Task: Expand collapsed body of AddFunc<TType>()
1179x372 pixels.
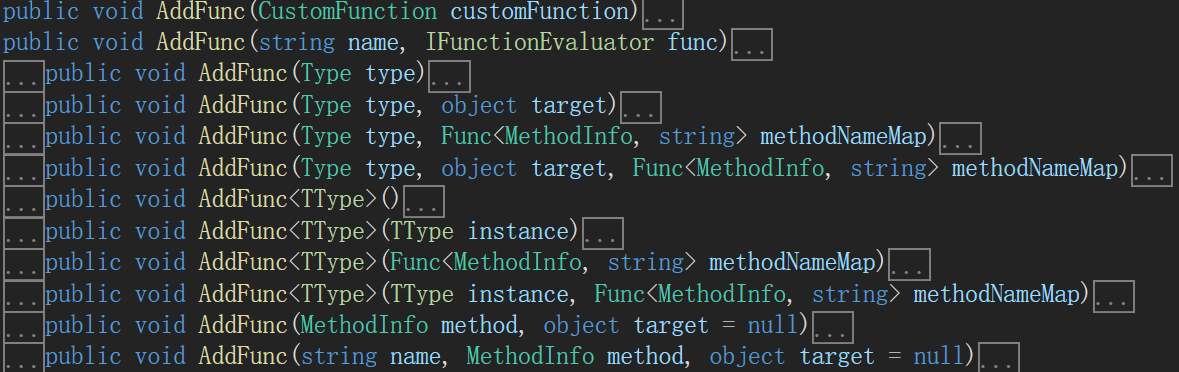Action: 424,201
